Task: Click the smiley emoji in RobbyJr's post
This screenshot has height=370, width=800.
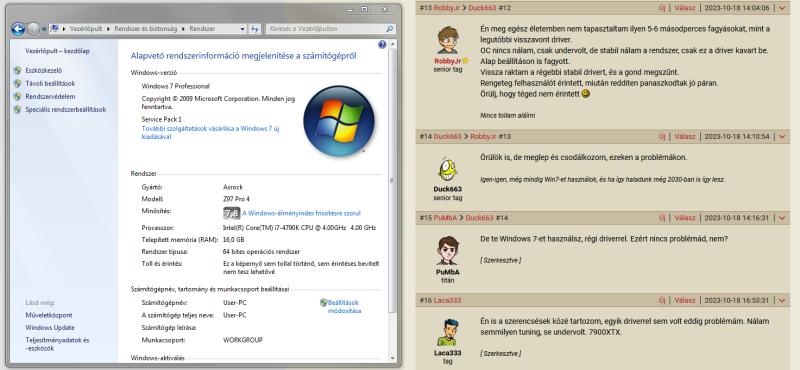Action: 586,94
